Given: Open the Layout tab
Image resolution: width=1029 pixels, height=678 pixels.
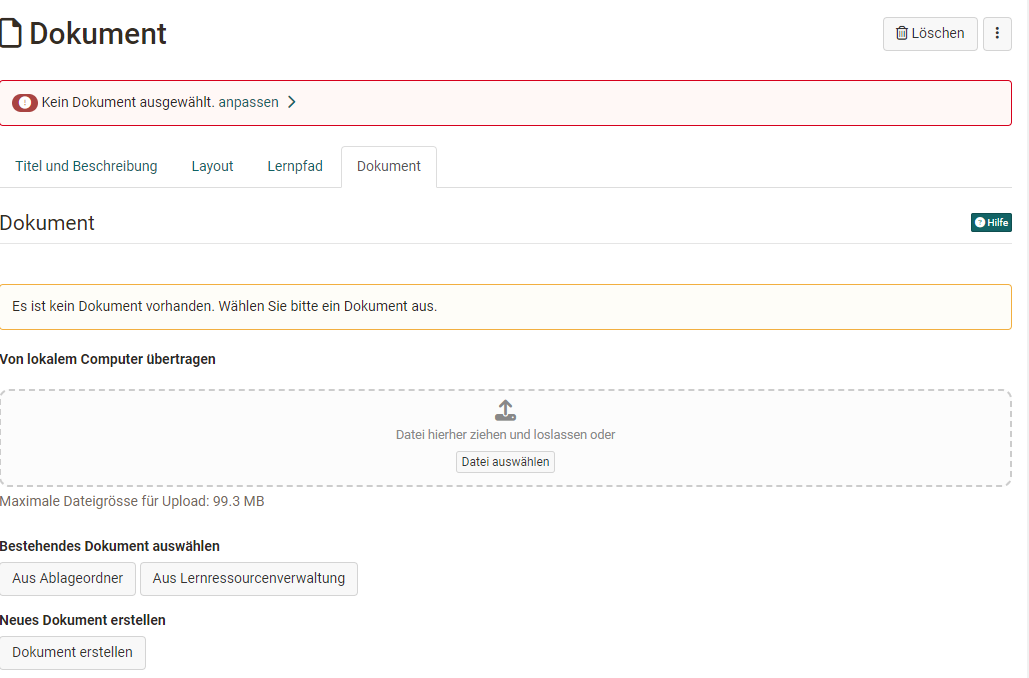Looking at the screenshot, I should pyautogui.click(x=212, y=166).
